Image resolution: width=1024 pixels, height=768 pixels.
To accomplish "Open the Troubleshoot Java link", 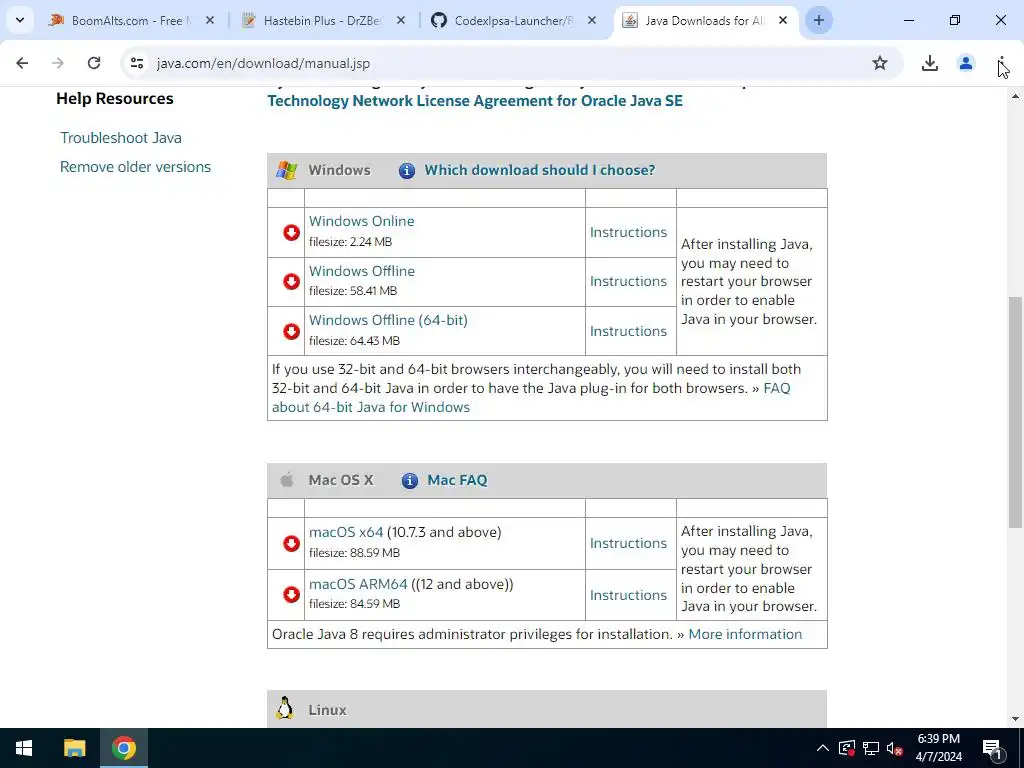I will [121, 138].
